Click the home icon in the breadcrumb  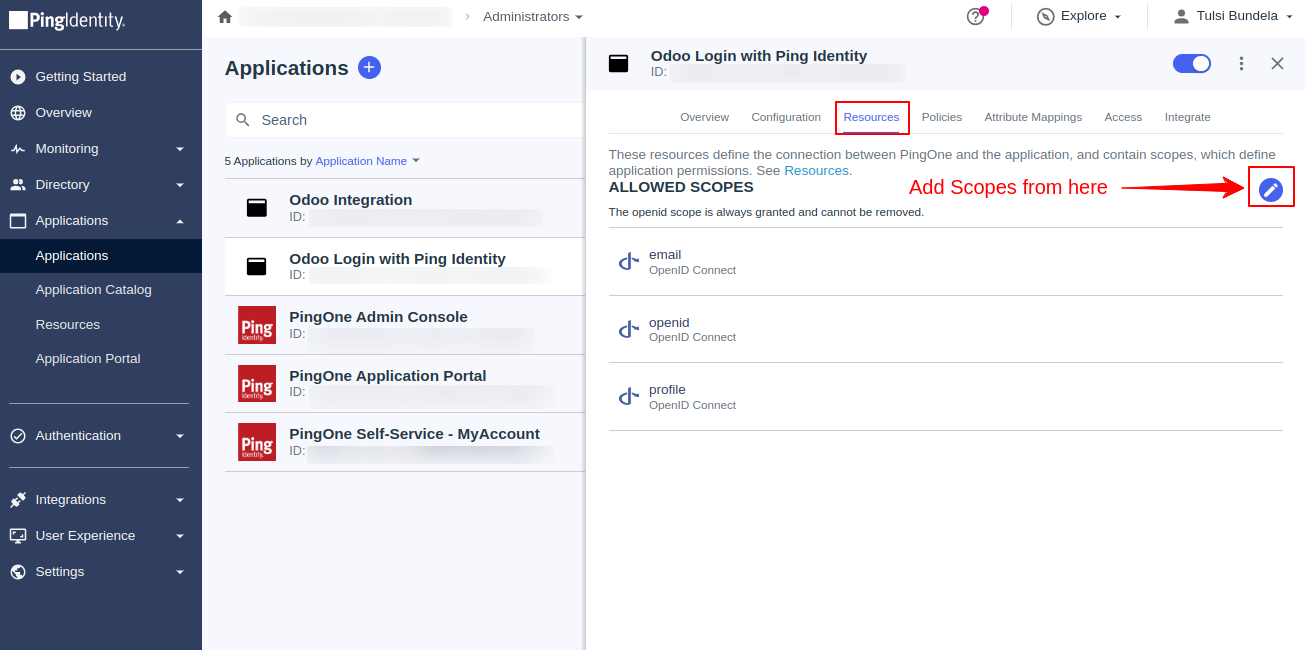tap(225, 16)
